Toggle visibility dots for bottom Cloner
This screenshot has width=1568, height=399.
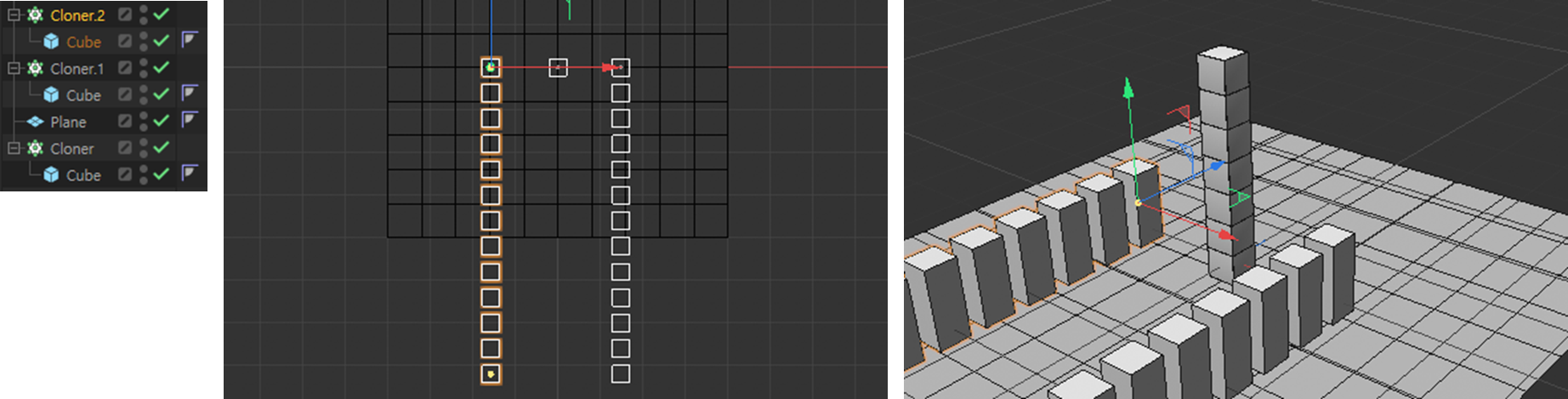(x=144, y=147)
